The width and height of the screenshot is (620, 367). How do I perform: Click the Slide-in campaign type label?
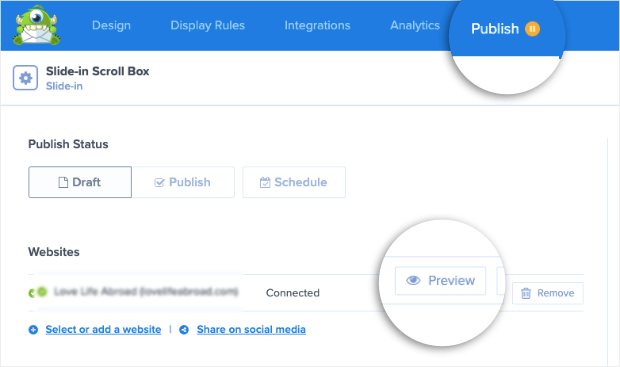[64, 86]
